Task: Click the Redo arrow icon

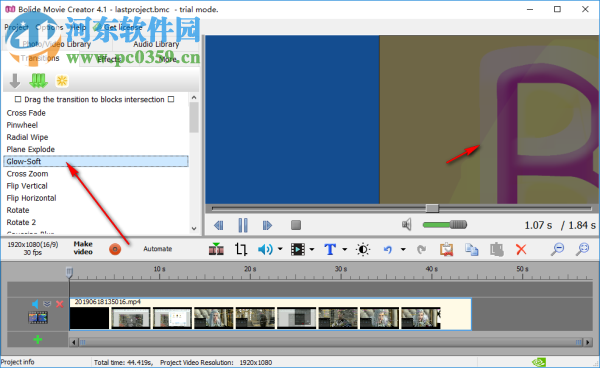Action: point(422,249)
